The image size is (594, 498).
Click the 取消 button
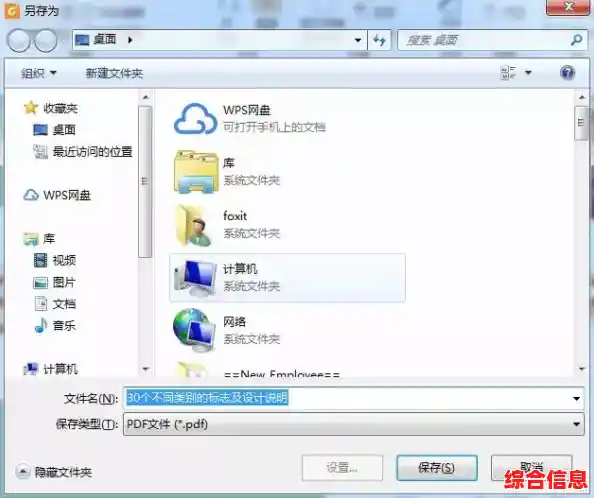(x=531, y=468)
